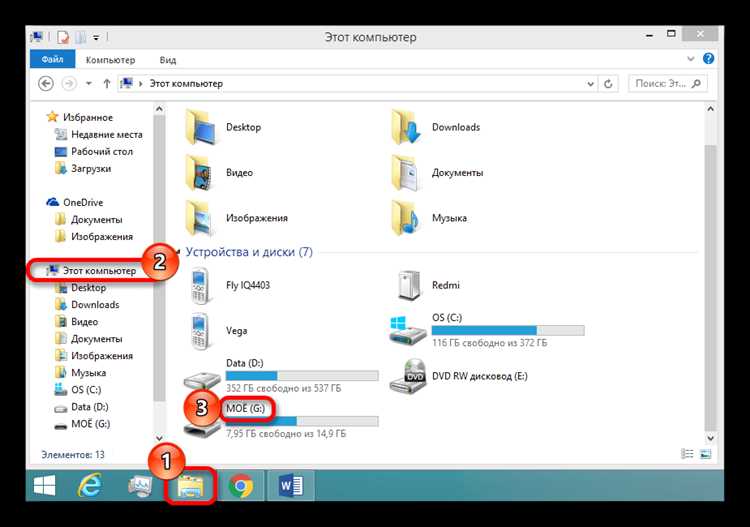Open Google Chrome from the taskbar

point(241,486)
